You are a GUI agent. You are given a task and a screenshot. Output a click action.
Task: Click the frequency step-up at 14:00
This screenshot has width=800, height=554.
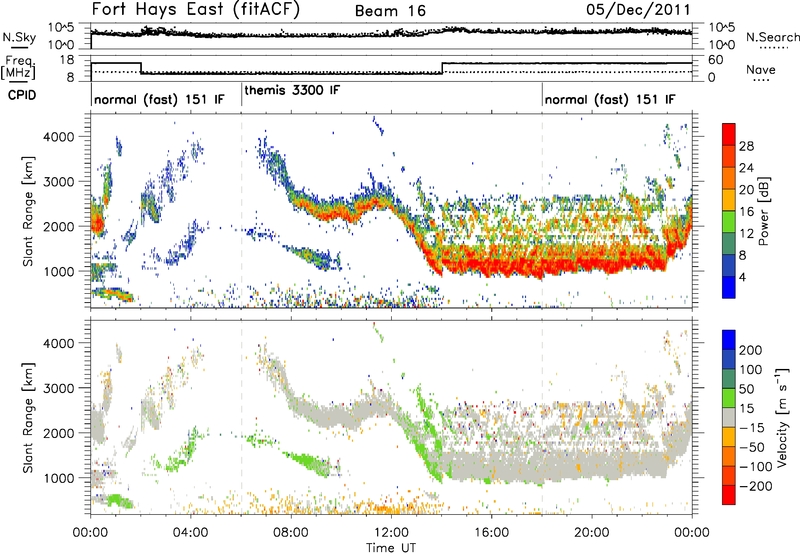(x=442, y=68)
